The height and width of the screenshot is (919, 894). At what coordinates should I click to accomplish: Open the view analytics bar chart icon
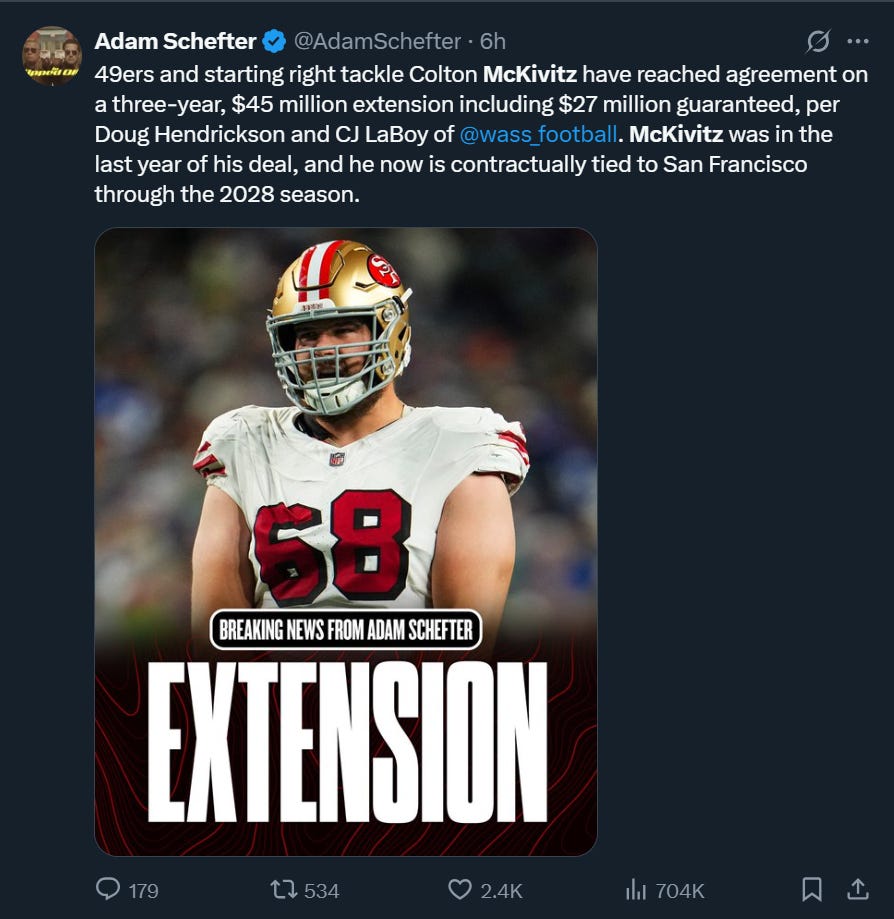[635, 890]
